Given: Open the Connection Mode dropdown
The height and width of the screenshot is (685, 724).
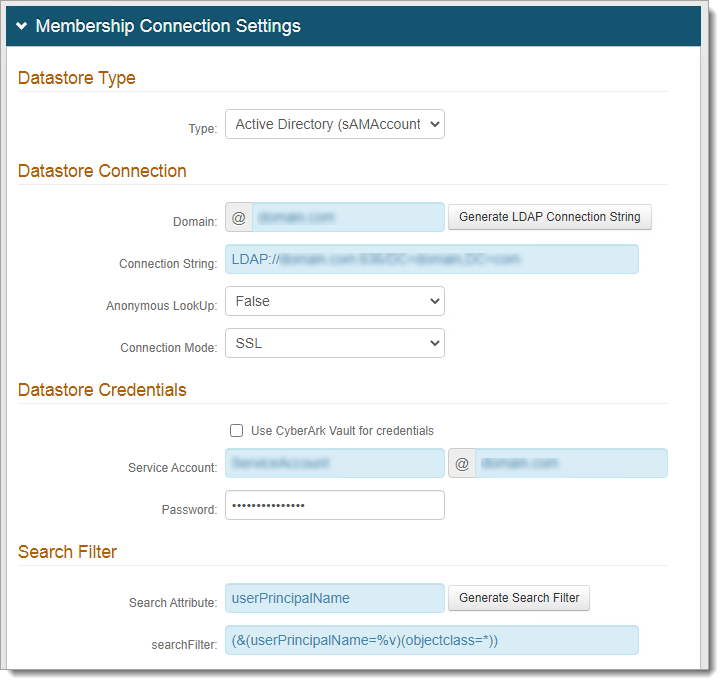Looking at the screenshot, I should (x=335, y=343).
